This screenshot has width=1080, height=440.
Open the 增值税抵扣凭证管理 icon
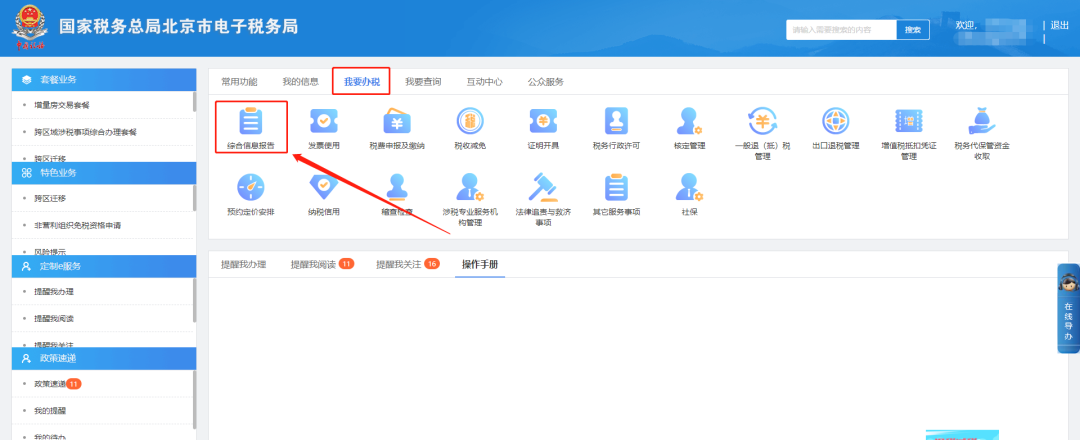point(908,121)
